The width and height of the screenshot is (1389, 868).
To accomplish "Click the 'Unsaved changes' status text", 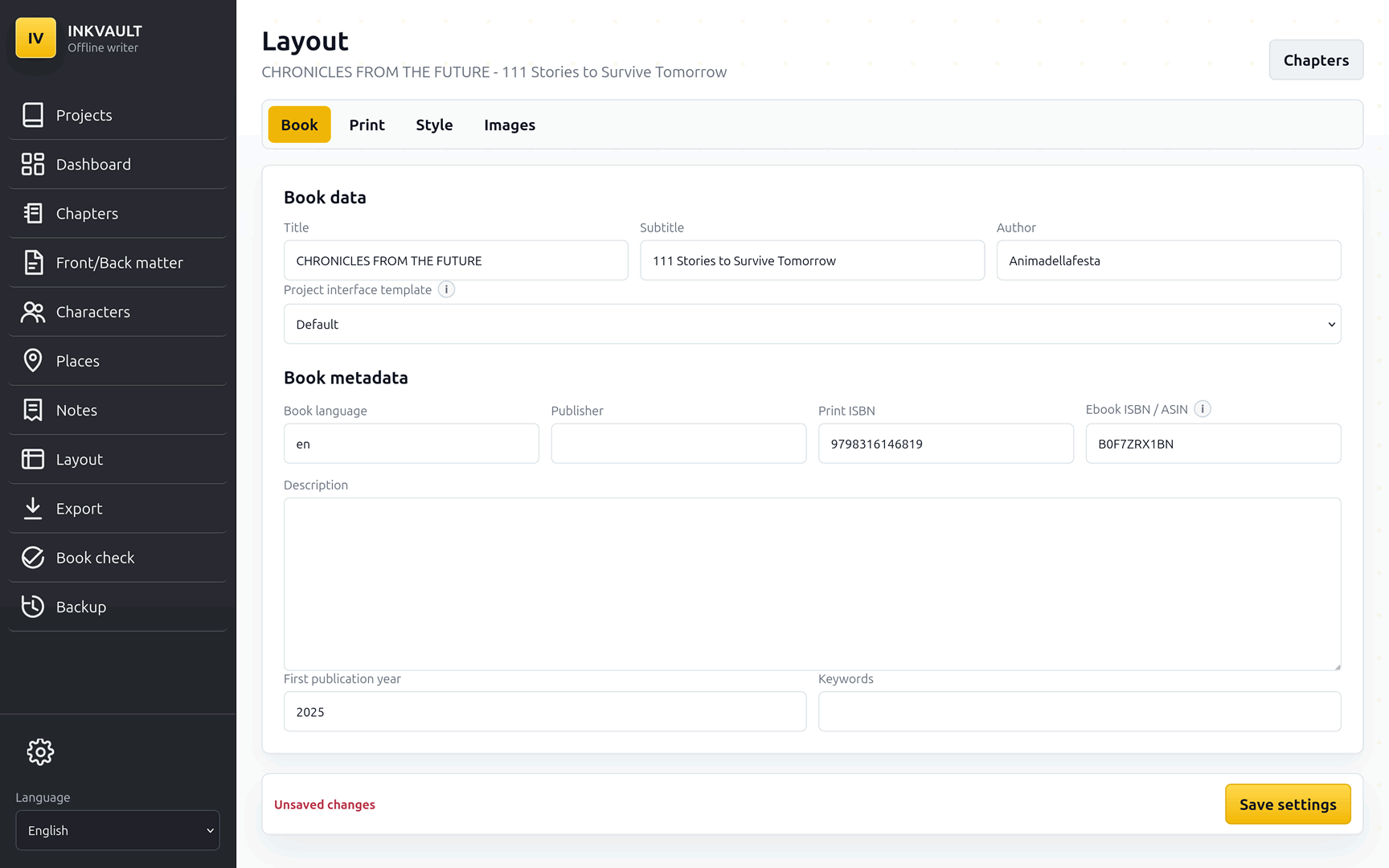I will (x=325, y=805).
